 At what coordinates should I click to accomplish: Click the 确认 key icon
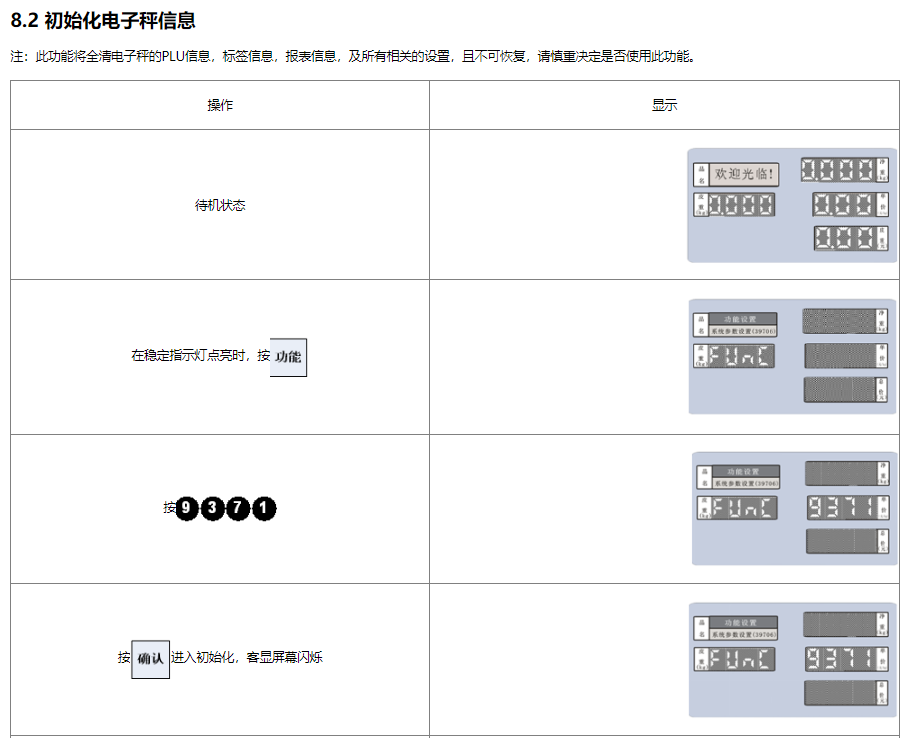point(150,659)
